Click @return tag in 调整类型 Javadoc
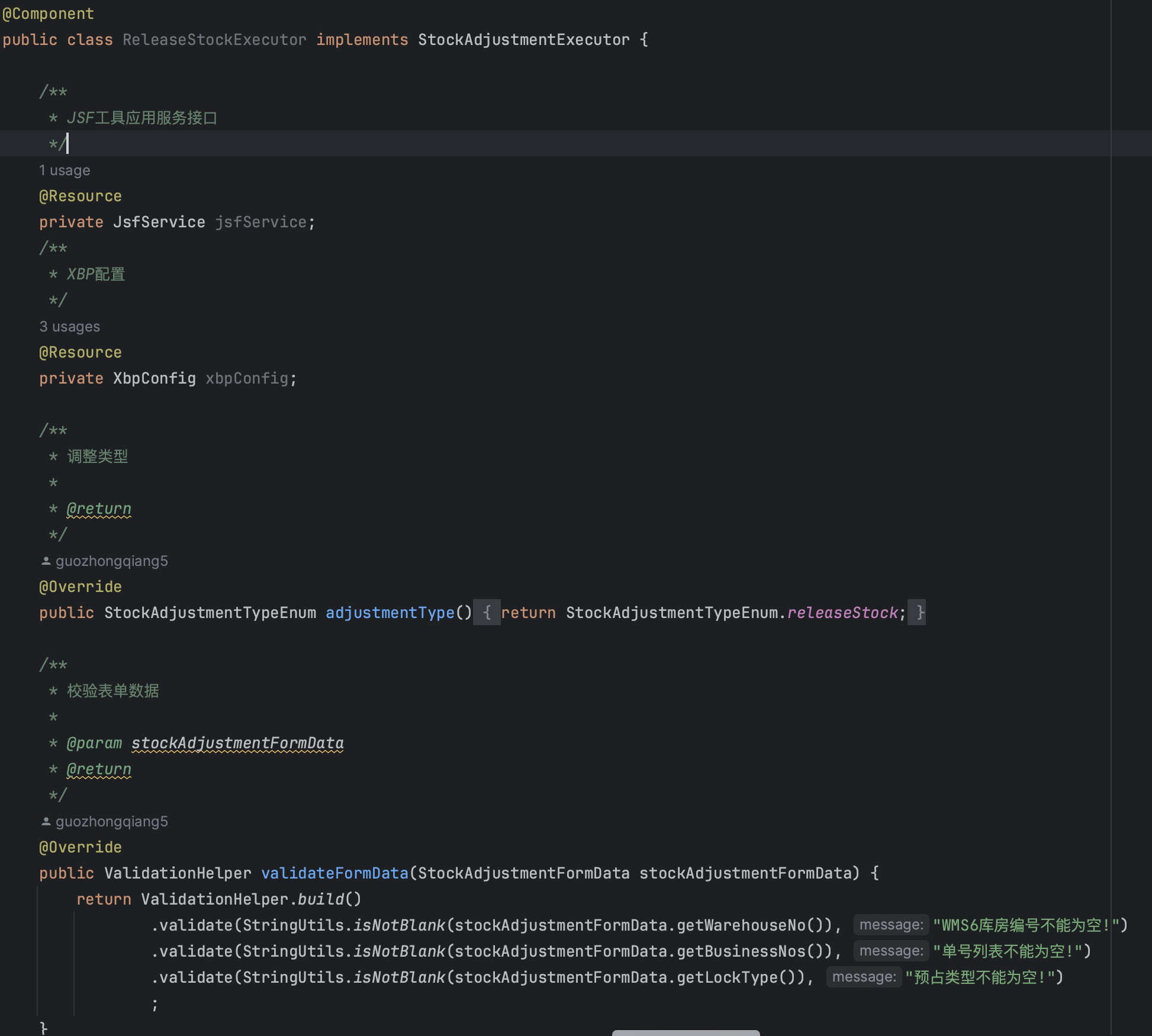This screenshot has width=1152, height=1036. [x=98, y=509]
